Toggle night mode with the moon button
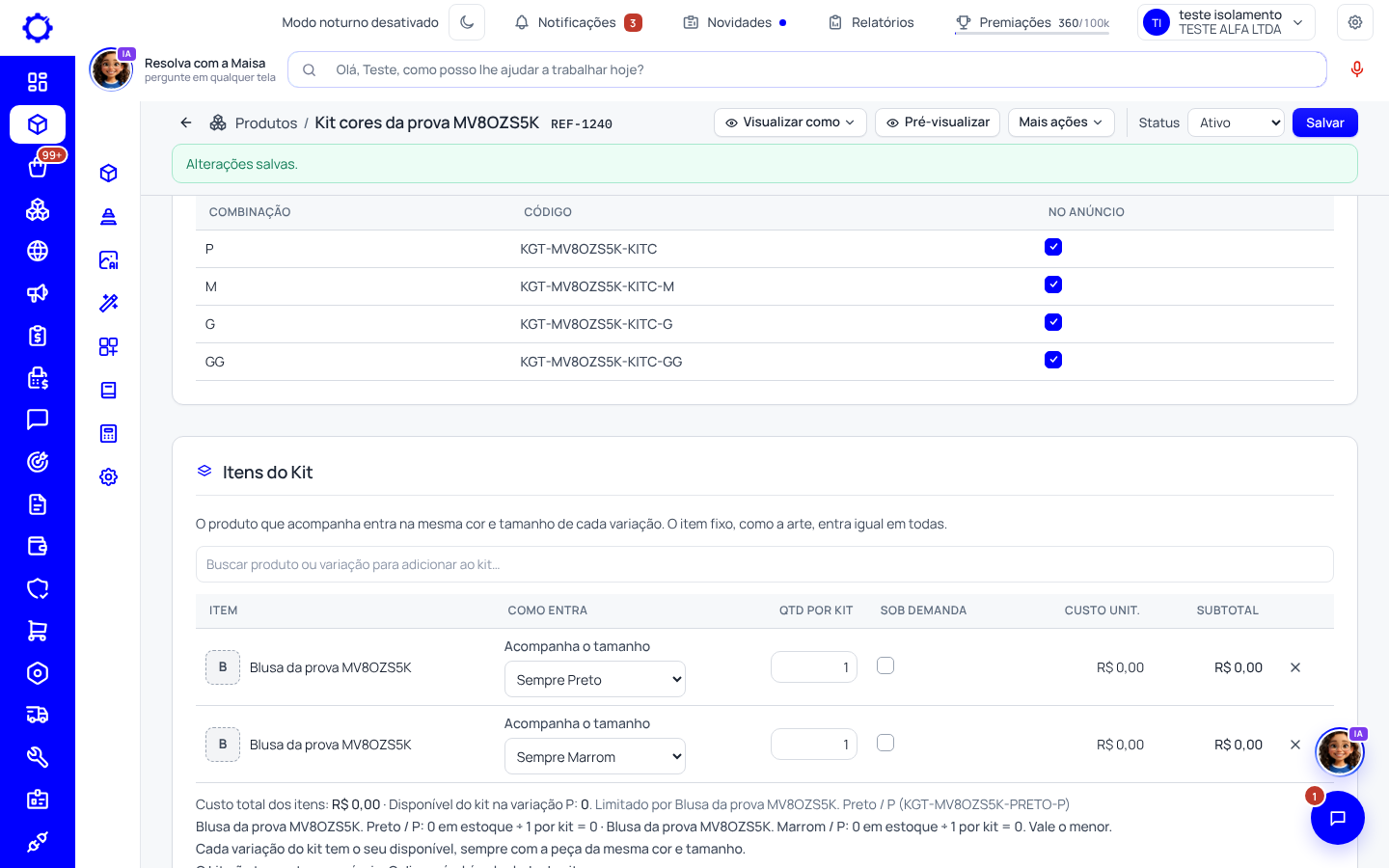1389x868 pixels. pyautogui.click(x=467, y=22)
